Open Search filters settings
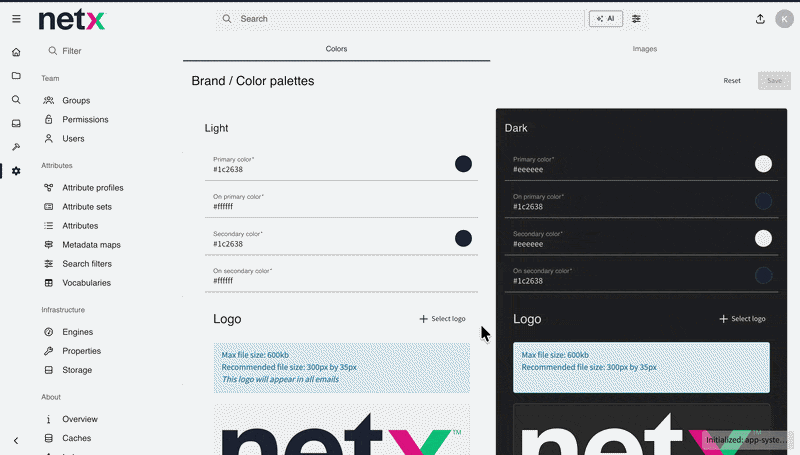Image resolution: width=800 pixels, height=455 pixels. click(x=87, y=264)
